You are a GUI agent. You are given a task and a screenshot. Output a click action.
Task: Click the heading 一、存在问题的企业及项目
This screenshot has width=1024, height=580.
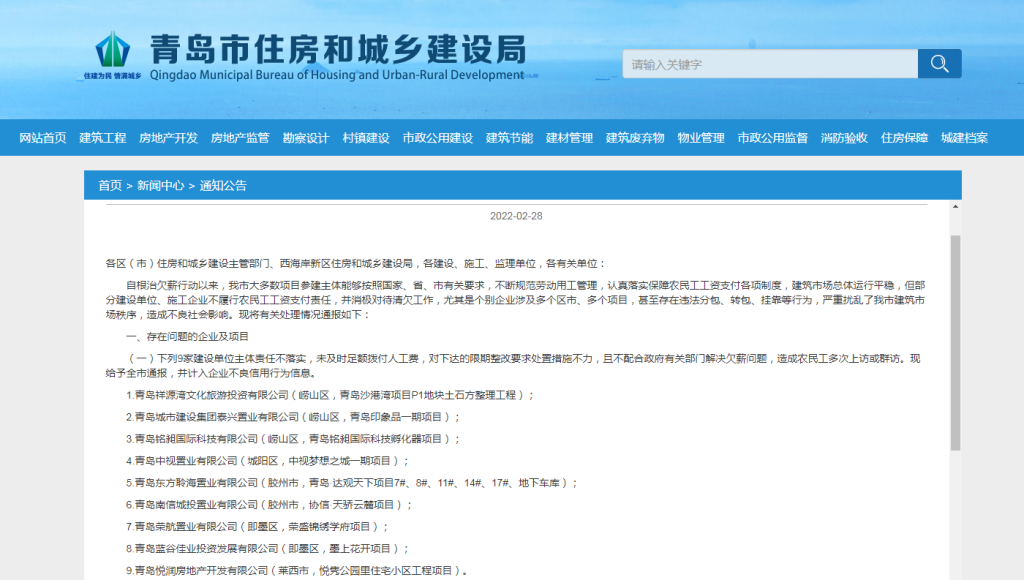coord(187,336)
